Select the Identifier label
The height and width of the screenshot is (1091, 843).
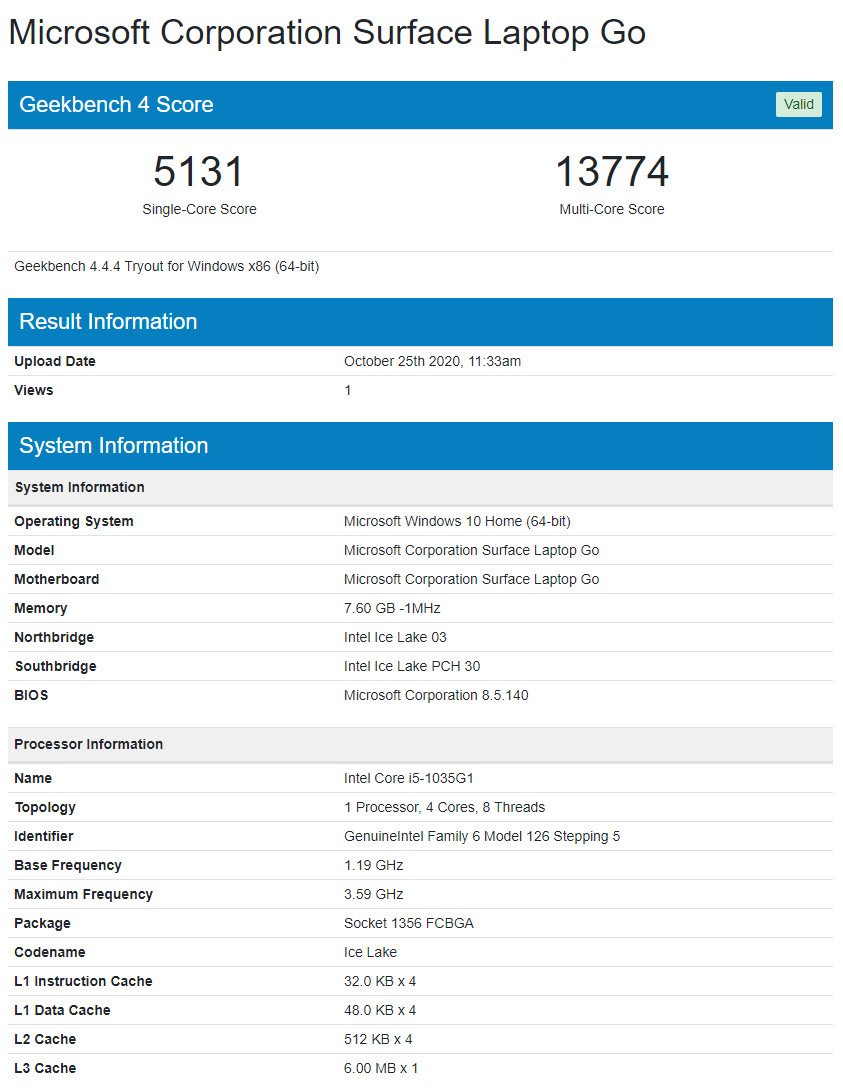pos(44,836)
